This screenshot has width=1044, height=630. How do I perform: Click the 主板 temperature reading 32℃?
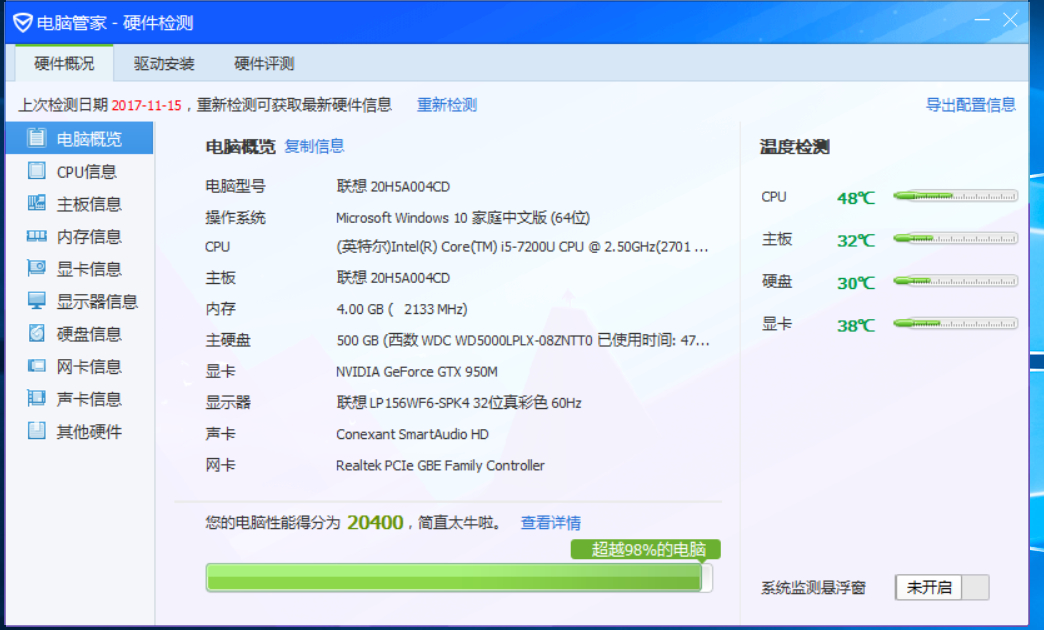coord(856,240)
